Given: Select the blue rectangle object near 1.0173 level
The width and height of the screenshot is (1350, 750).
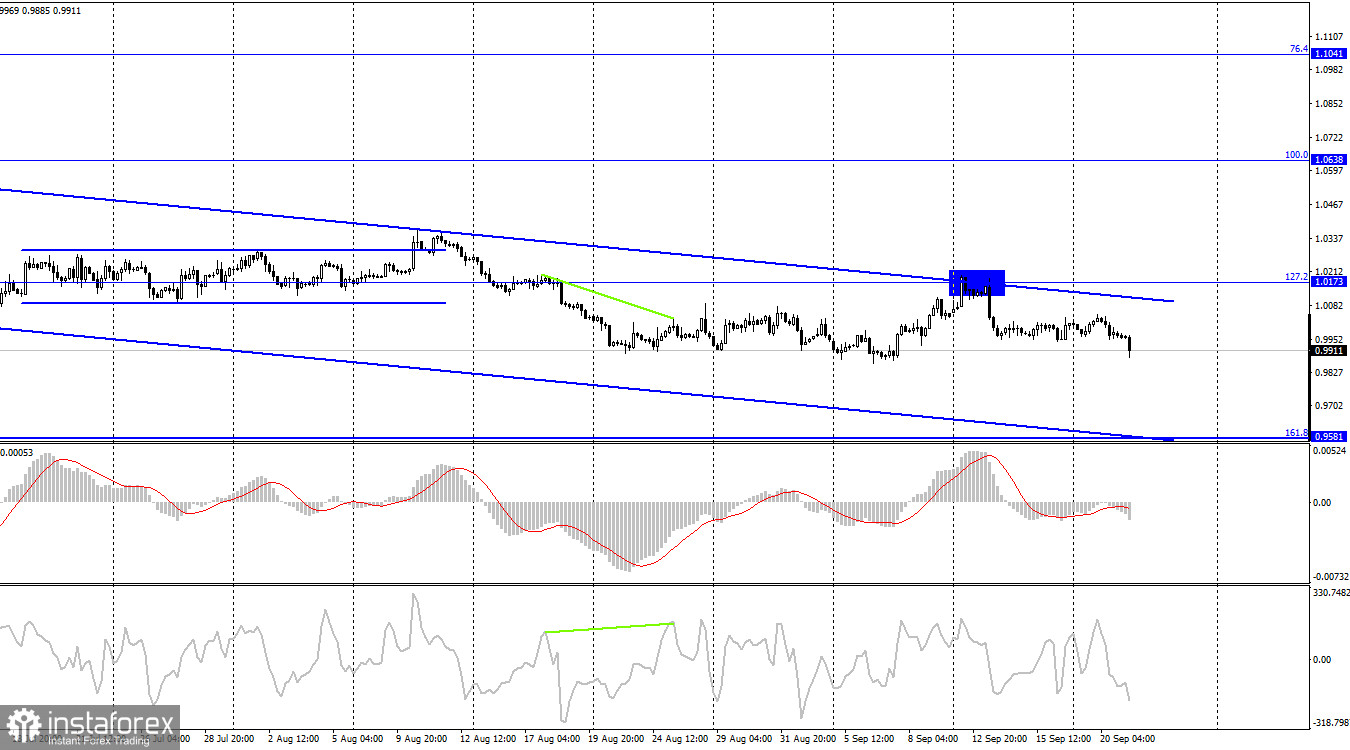Looking at the screenshot, I should point(977,283).
